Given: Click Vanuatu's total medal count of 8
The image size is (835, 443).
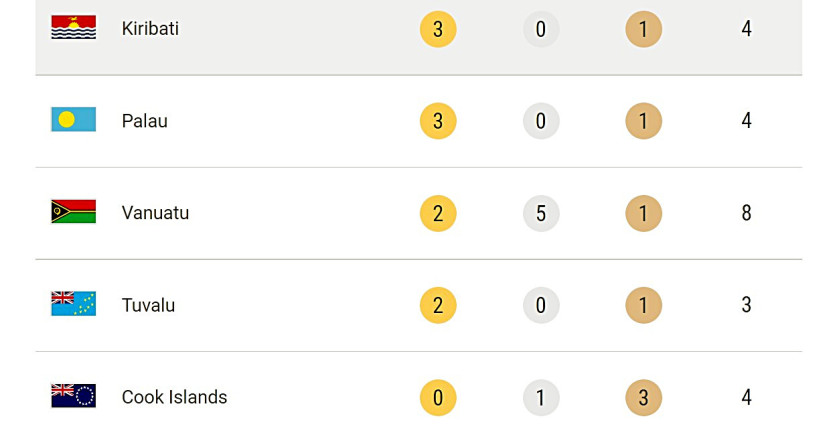Looking at the screenshot, I should point(746,213).
